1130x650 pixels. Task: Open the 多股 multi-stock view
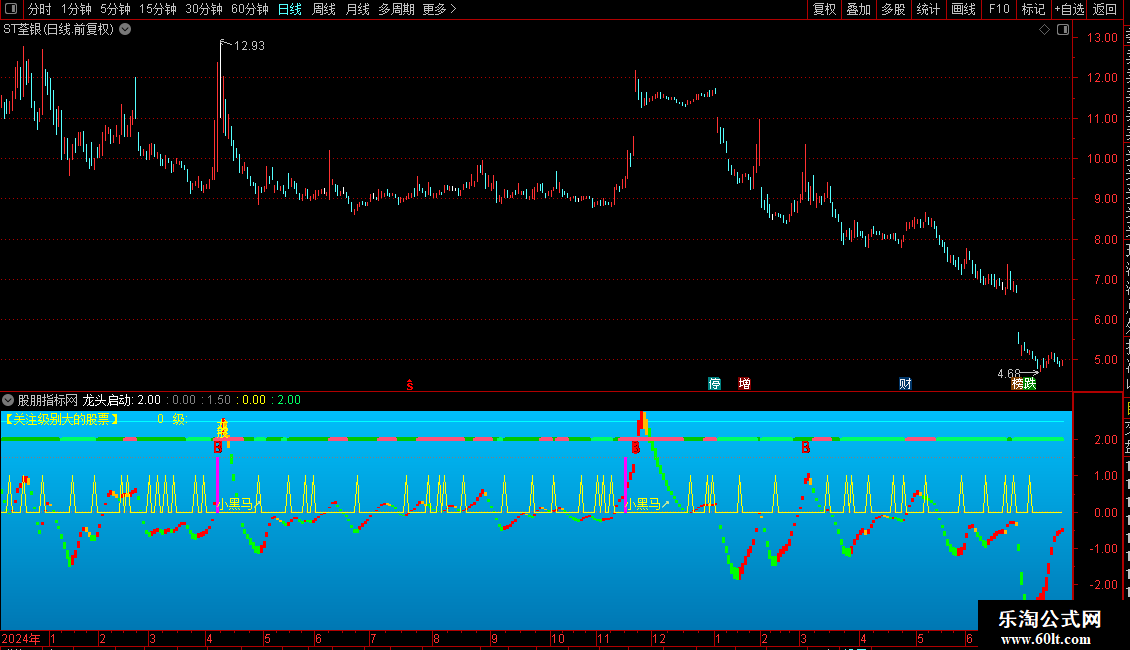pyautogui.click(x=894, y=9)
